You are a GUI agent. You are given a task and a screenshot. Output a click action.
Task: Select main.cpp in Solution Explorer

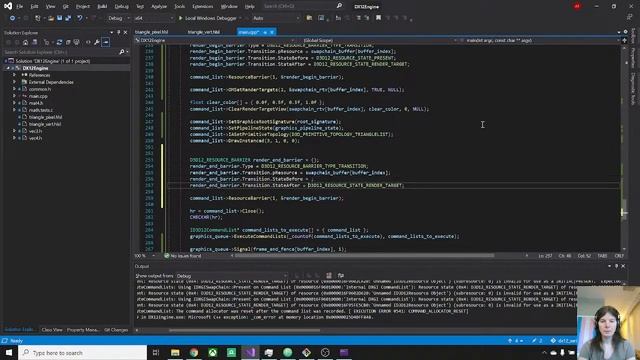coord(38,96)
